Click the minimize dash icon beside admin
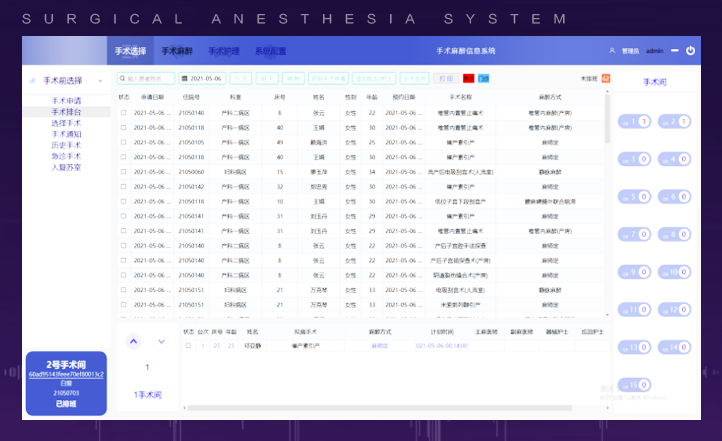 [673, 50]
